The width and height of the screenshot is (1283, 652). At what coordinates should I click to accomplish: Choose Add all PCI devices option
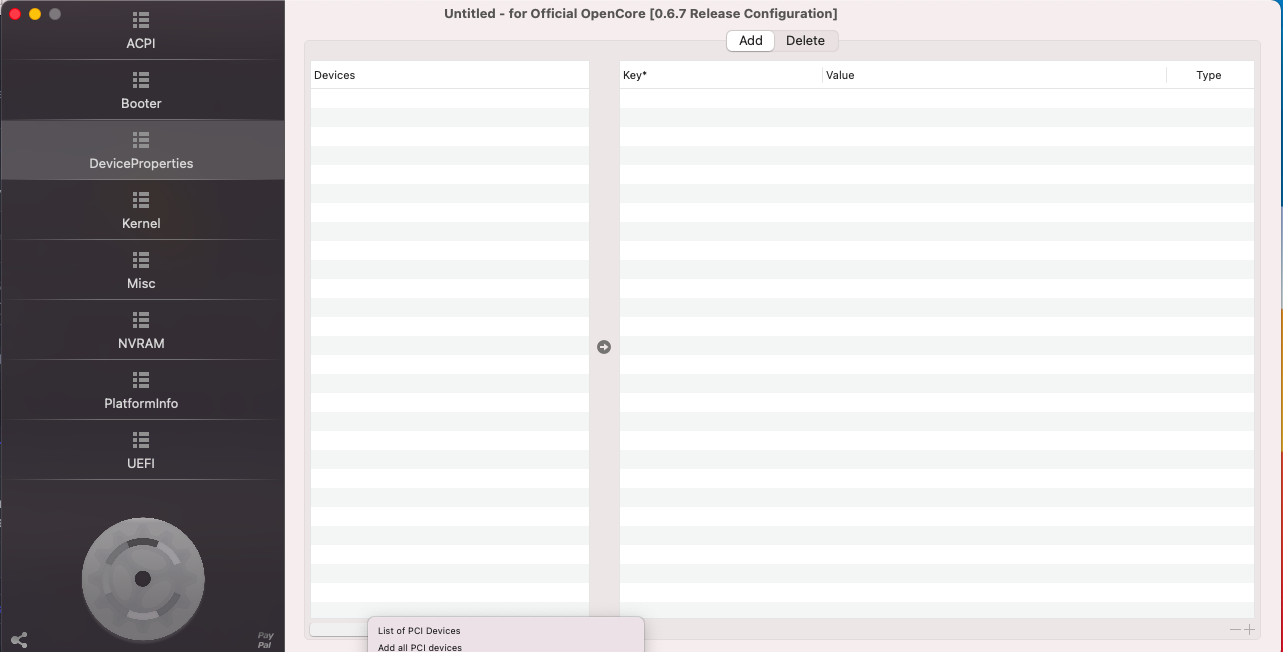[420, 647]
